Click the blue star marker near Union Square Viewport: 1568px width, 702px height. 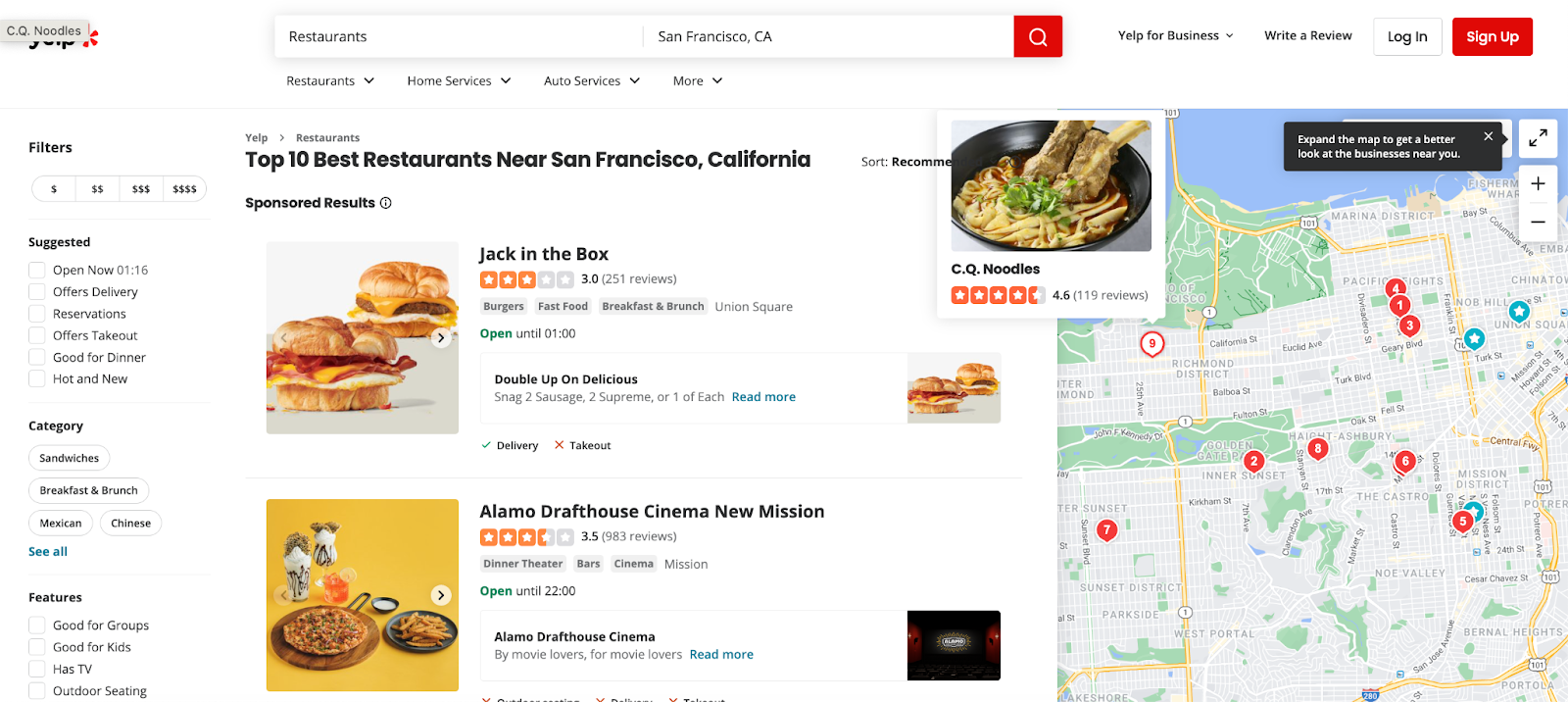[x=1519, y=312]
